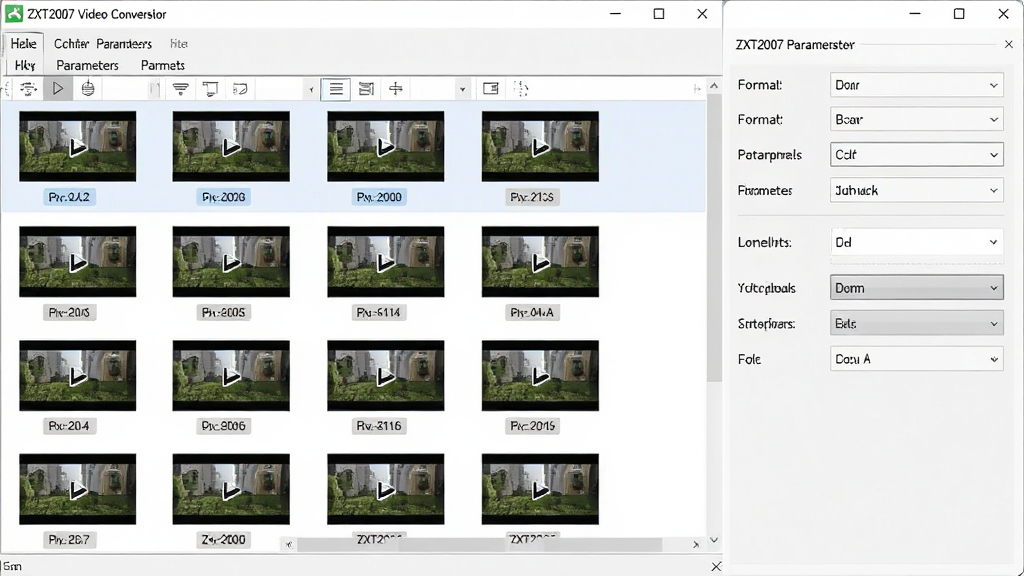Screen dimensions: 1024x576
Task: Switch to details view icon in the toolbar
Action: tap(366, 89)
